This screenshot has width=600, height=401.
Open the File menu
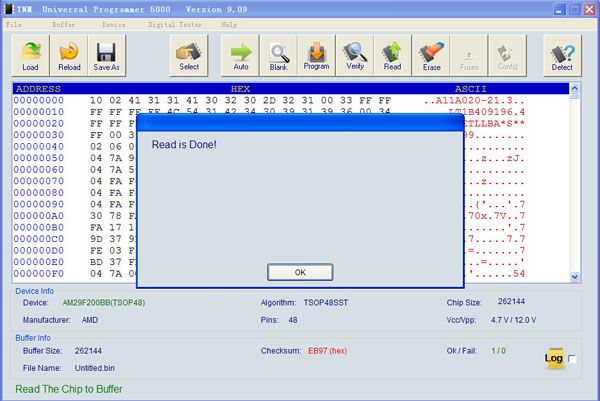14,23
